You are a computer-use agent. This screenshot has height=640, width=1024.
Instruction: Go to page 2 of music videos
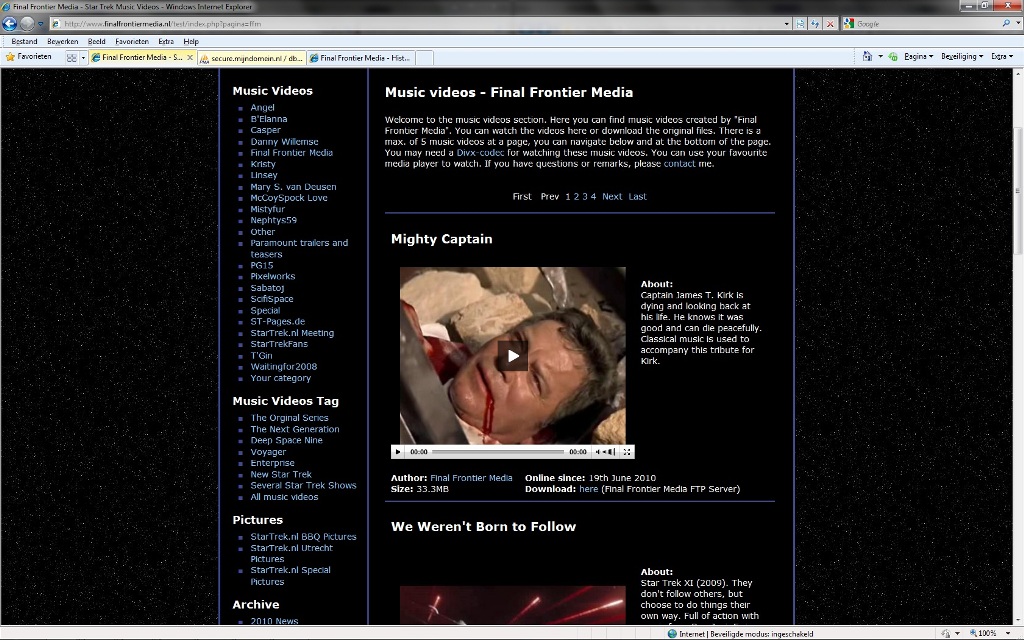577,197
